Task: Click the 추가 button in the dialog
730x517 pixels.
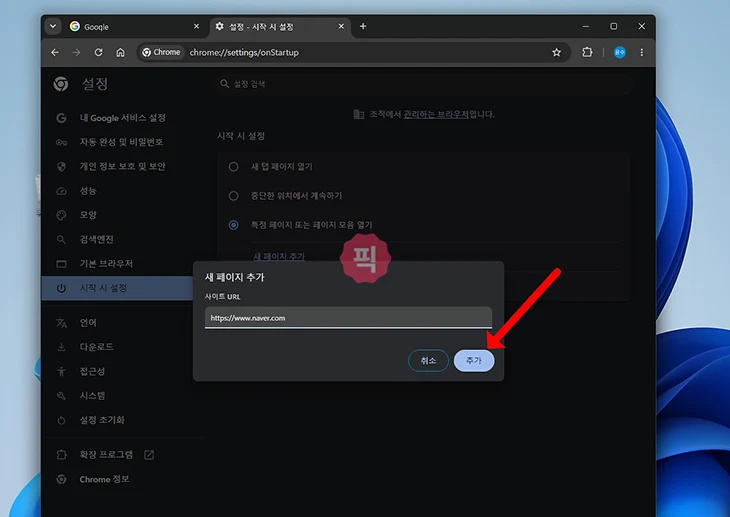Action: tap(473, 361)
